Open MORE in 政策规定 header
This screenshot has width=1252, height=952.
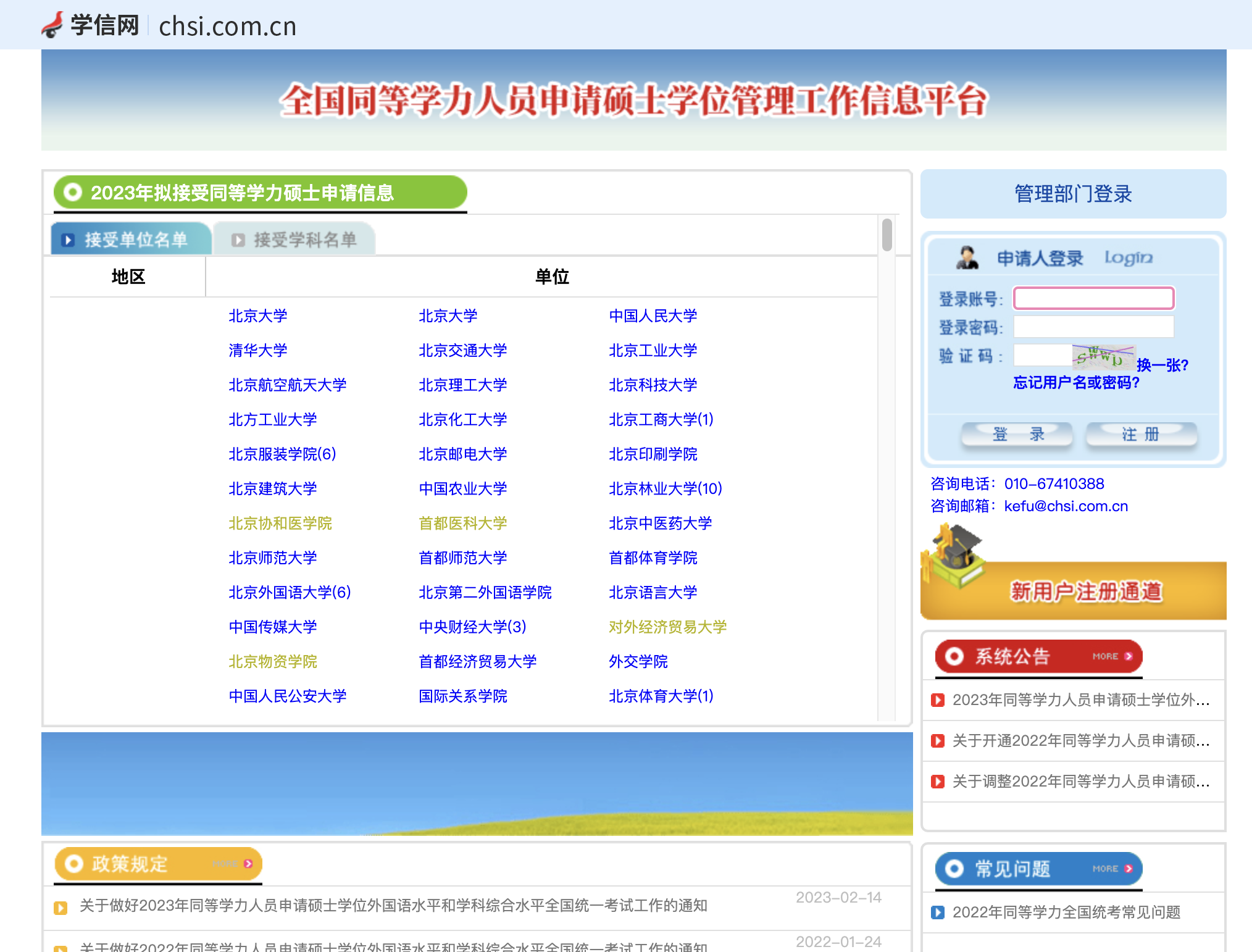[232, 864]
